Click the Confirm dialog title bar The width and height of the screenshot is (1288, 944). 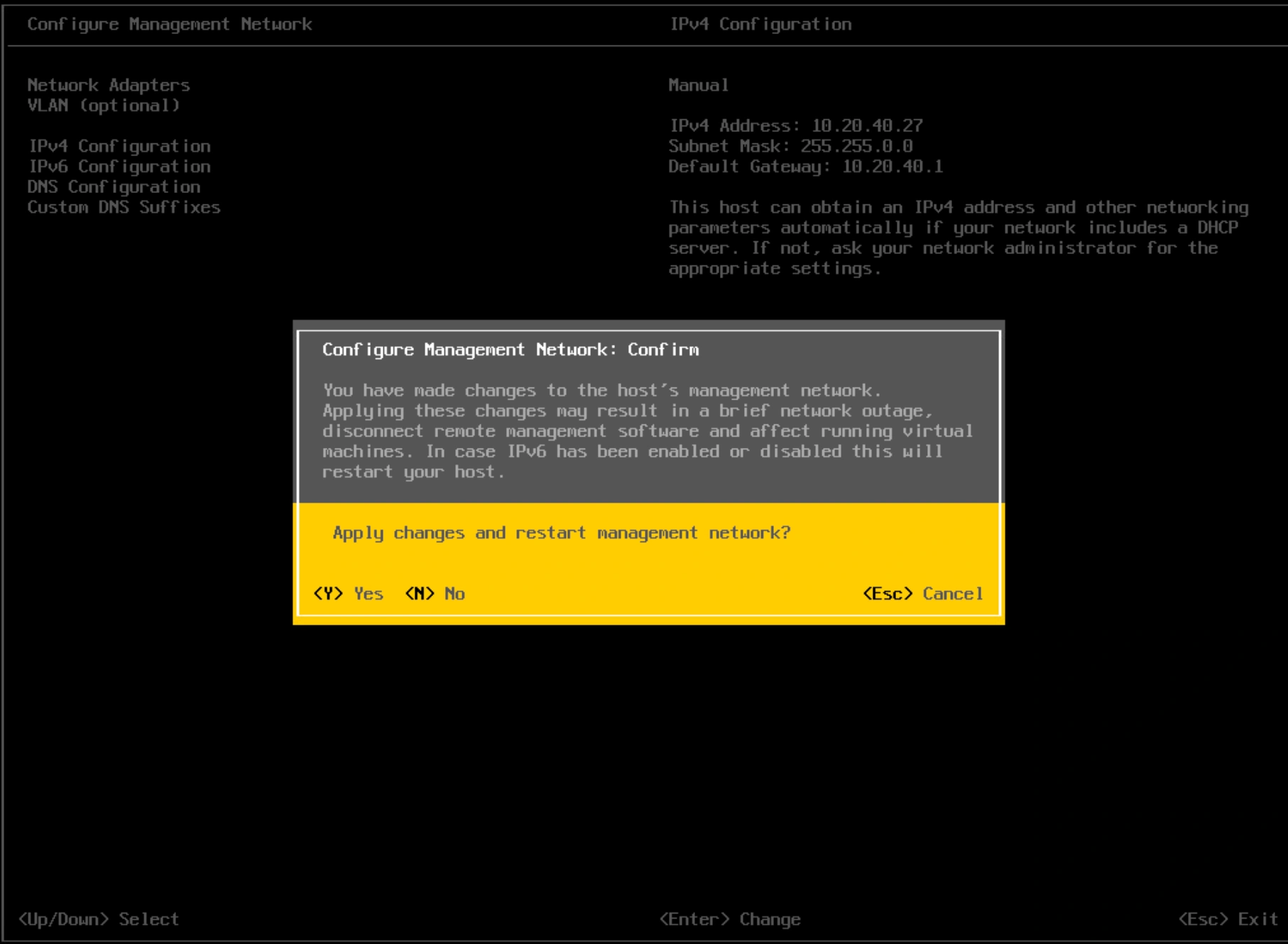(x=511, y=349)
